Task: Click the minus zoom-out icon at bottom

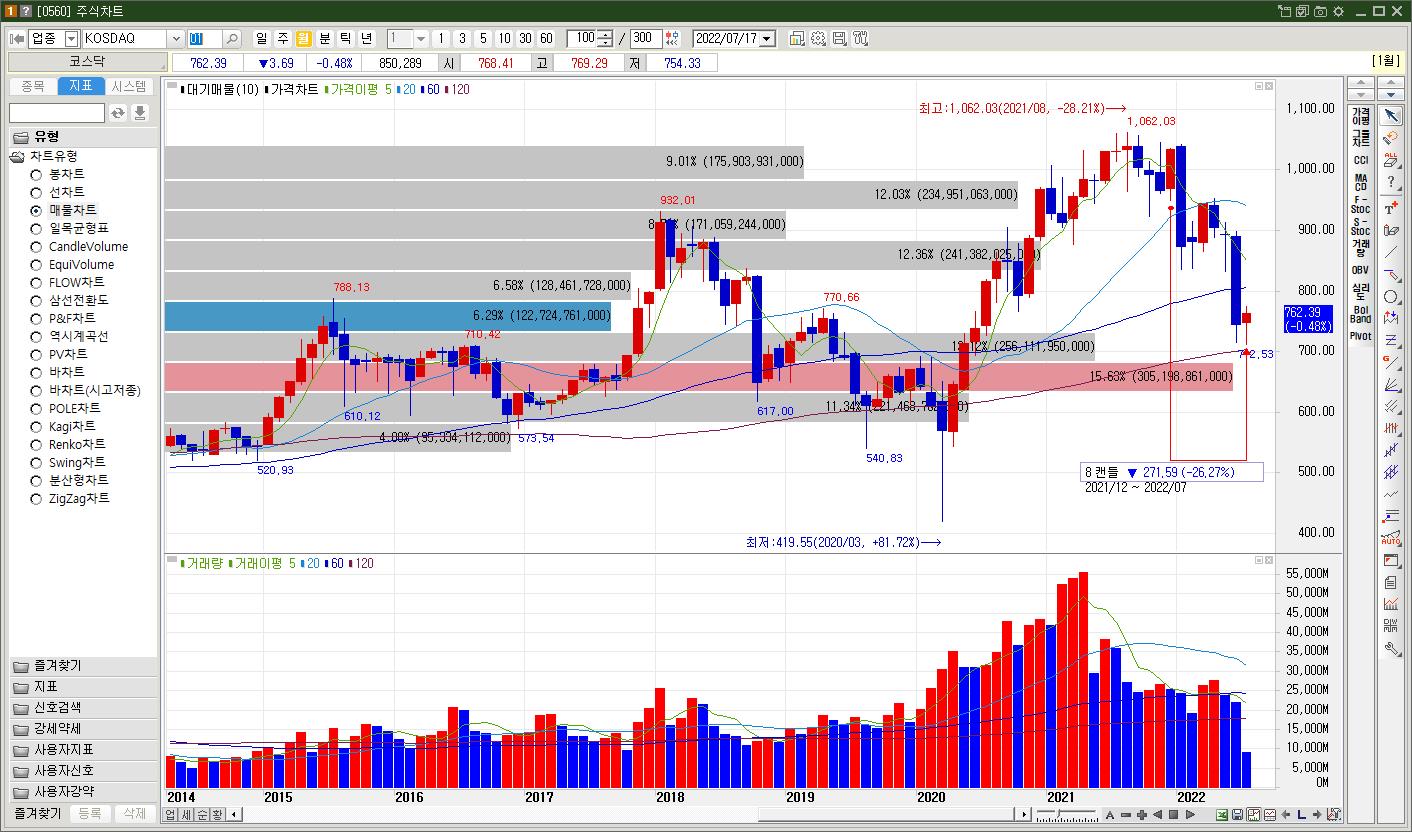Action: pos(1126,815)
